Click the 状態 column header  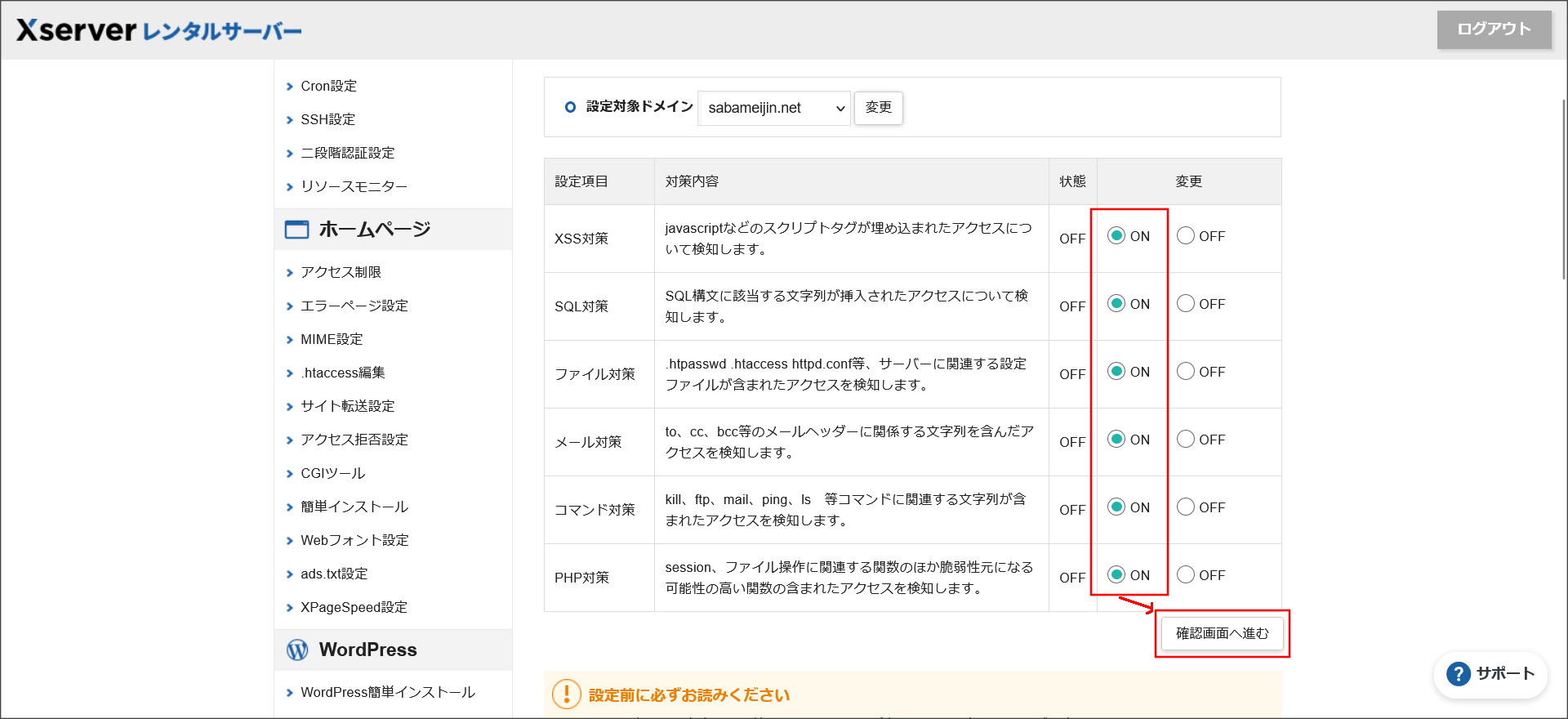click(1072, 181)
